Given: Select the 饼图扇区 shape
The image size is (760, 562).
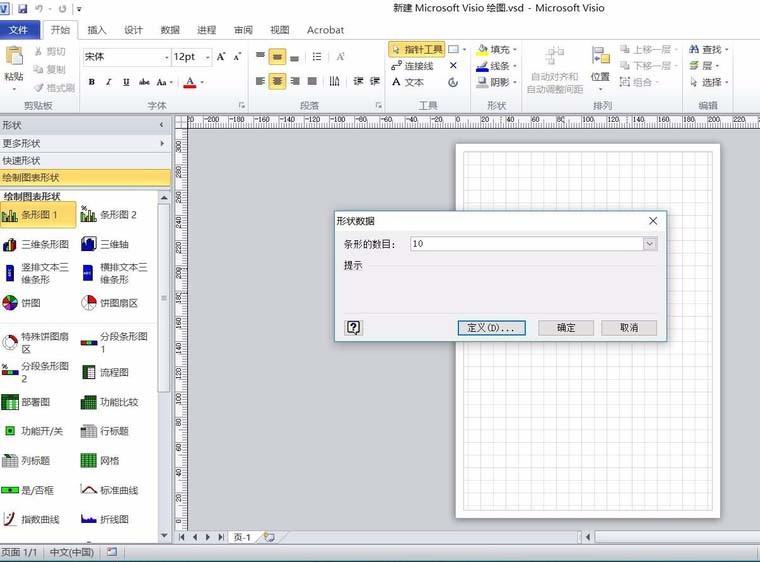Looking at the screenshot, I should [110, 303].
